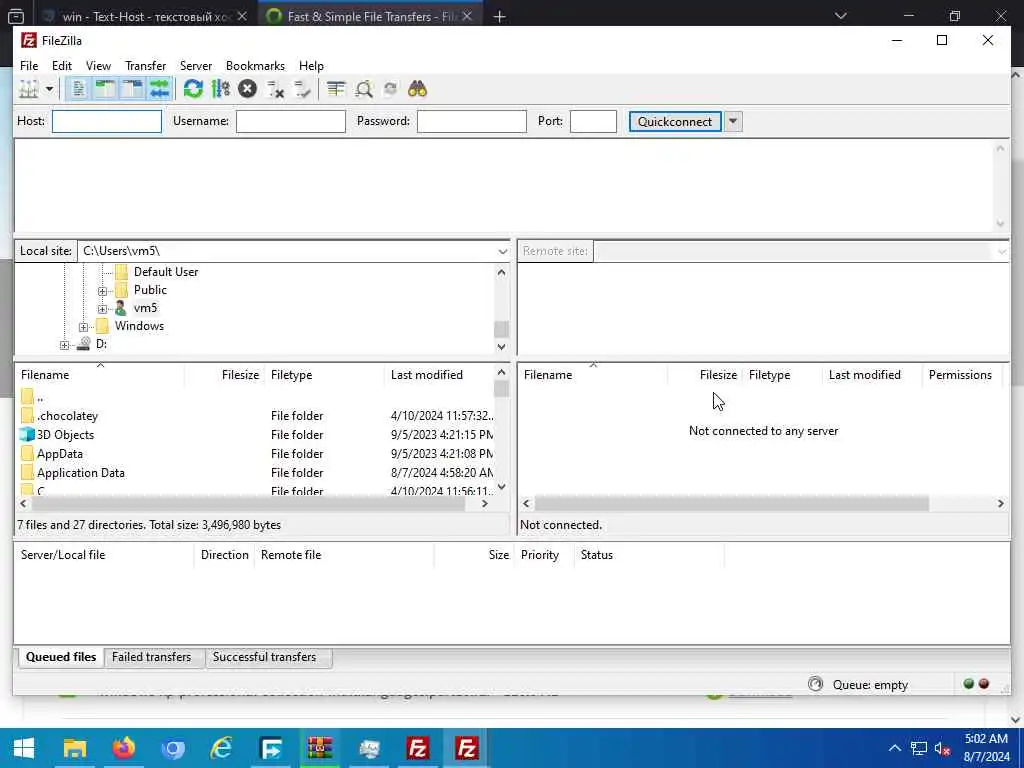Toggle message log display
1024x768 pixels.
pos(78,89)
